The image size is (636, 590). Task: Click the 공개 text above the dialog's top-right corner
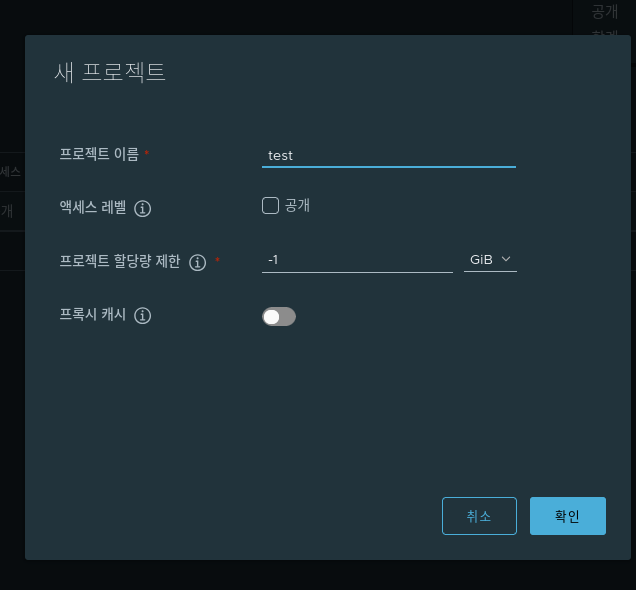(605, 12)
